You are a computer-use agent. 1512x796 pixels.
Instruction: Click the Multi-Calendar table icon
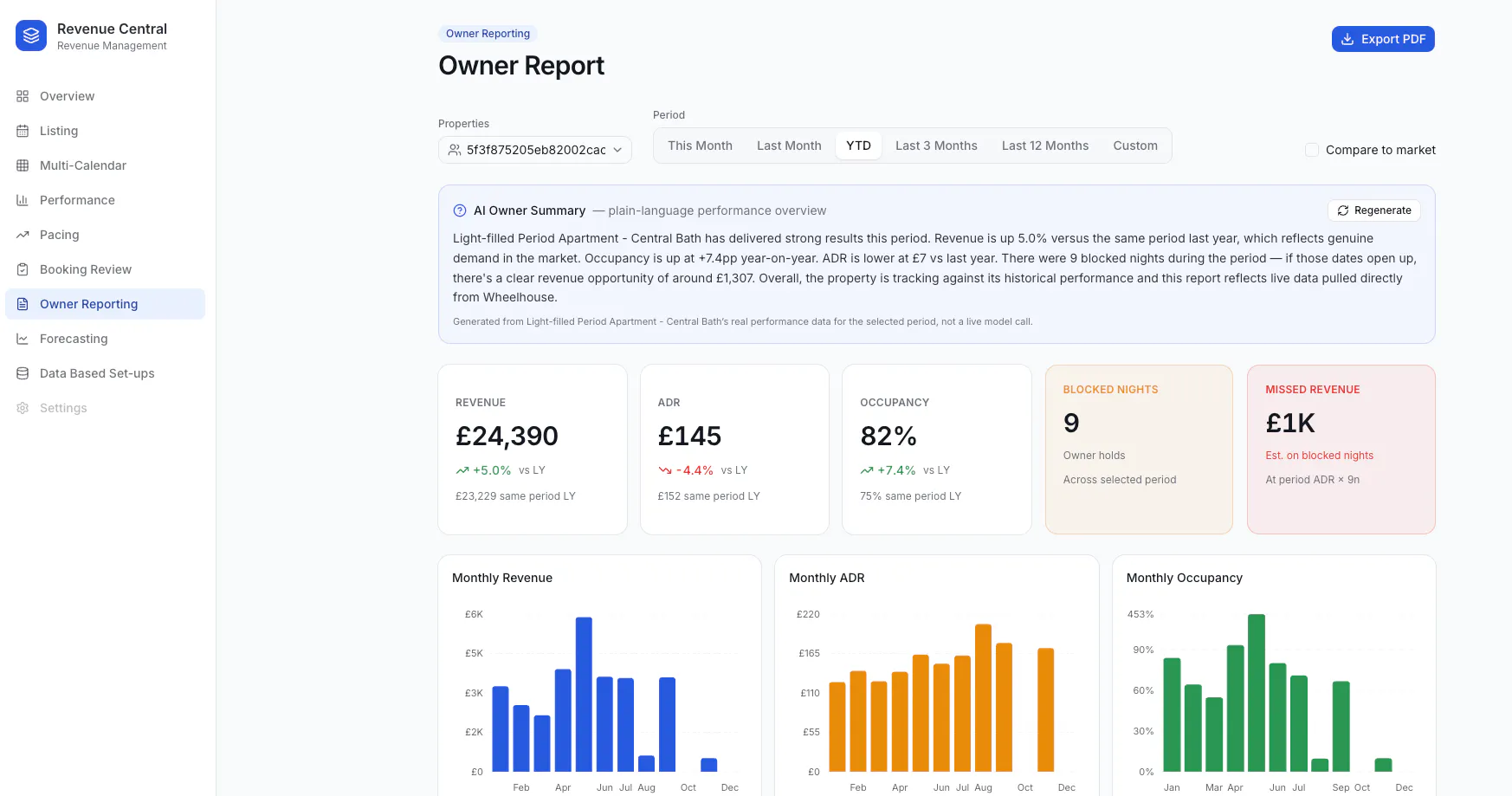[23, 165]
